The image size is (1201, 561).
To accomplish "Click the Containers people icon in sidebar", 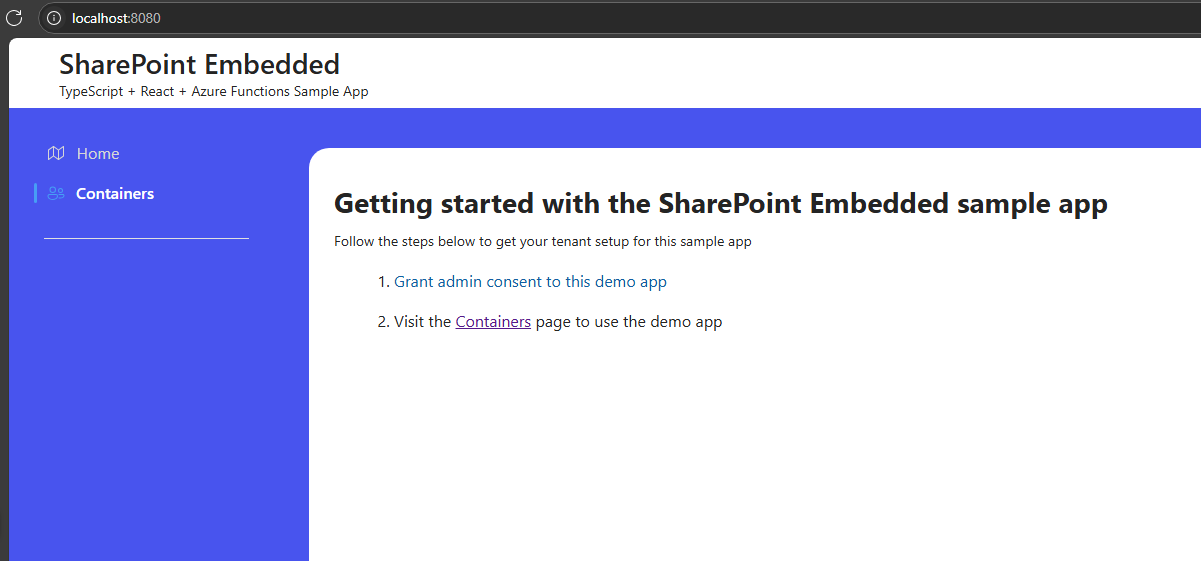I will (x=56, y=193).
